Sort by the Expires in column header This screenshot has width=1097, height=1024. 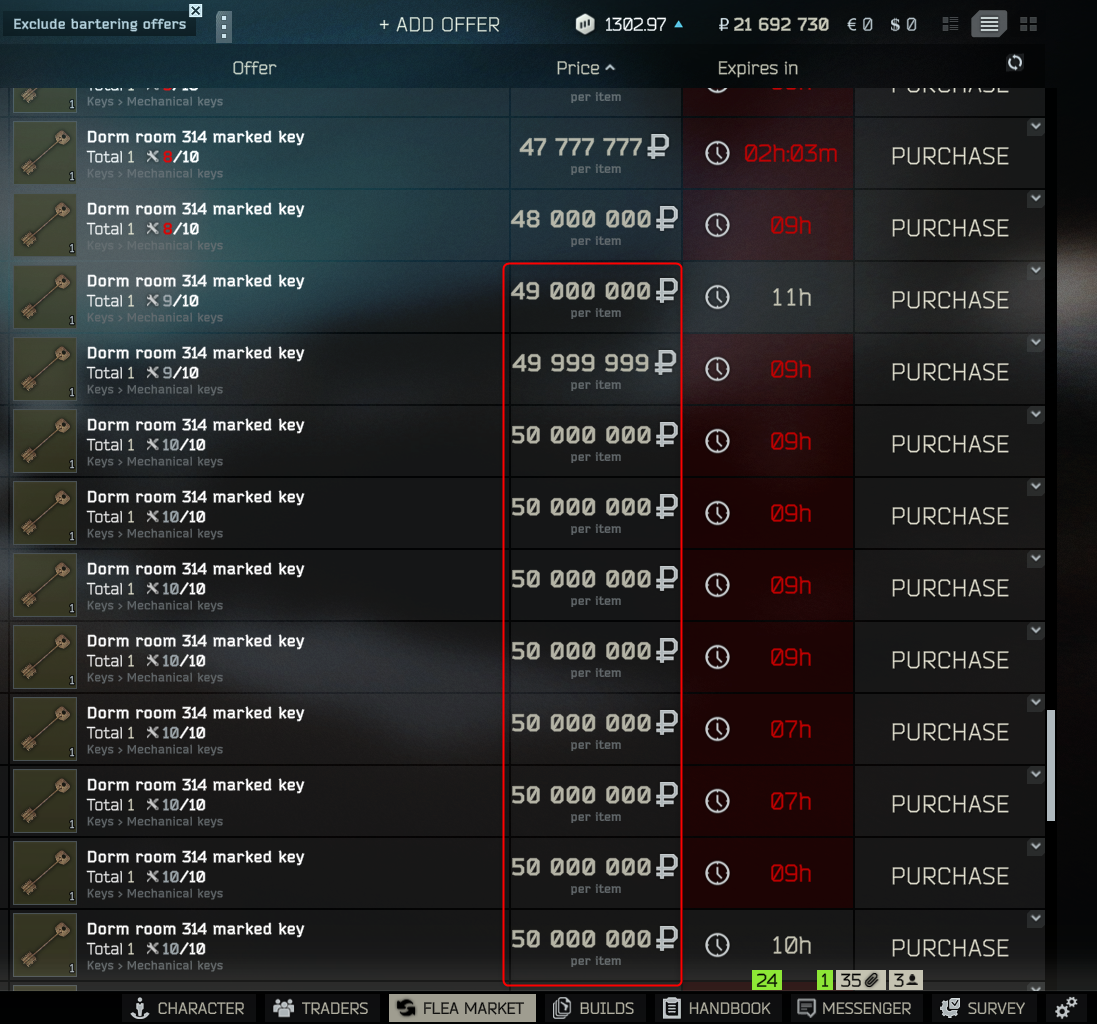coord(758,68)
